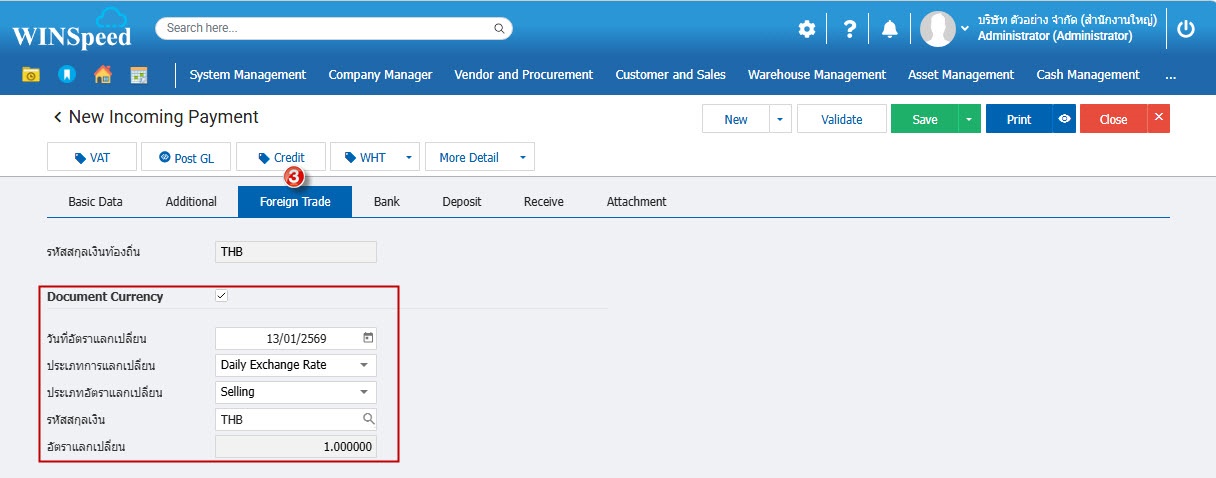
Task: Go back using the arrow beside New Incoming Payment
Action: (58, 118)
